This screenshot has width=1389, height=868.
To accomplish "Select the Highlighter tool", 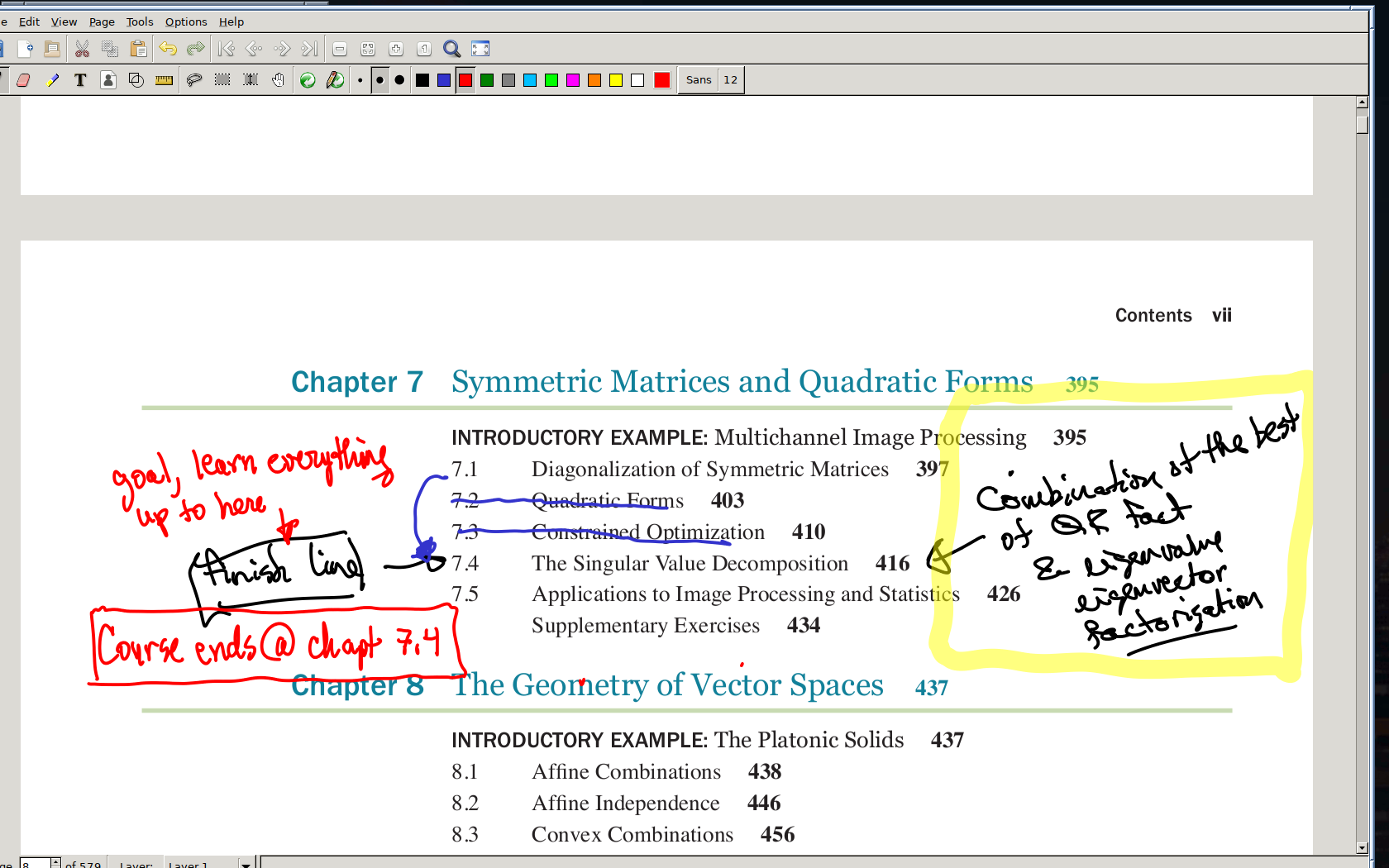I will pos(52,80).
